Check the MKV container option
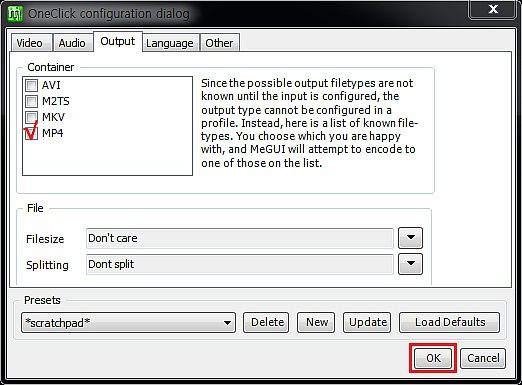The height and width of the screenshot is (385, 522). (x=32, y=117)
